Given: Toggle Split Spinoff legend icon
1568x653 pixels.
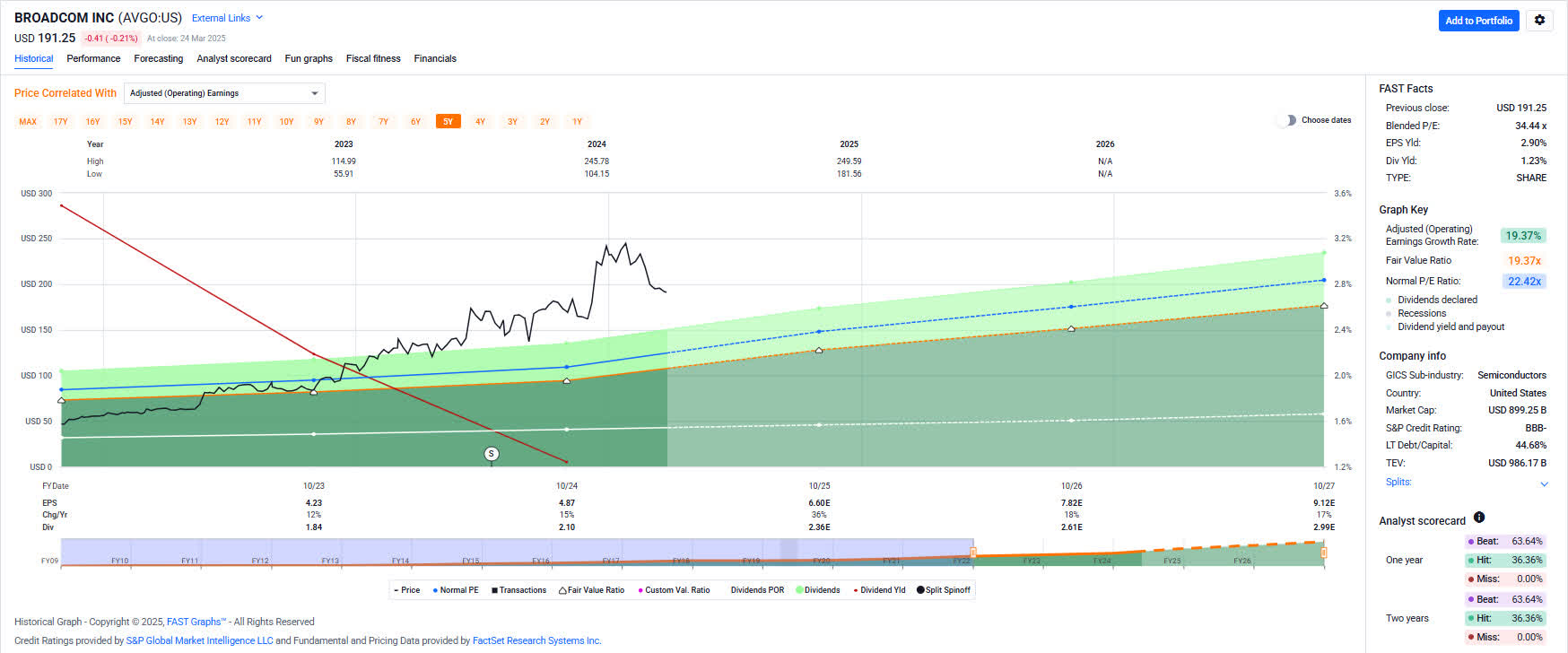Looking at the screenshot, I should pos(920,590).
